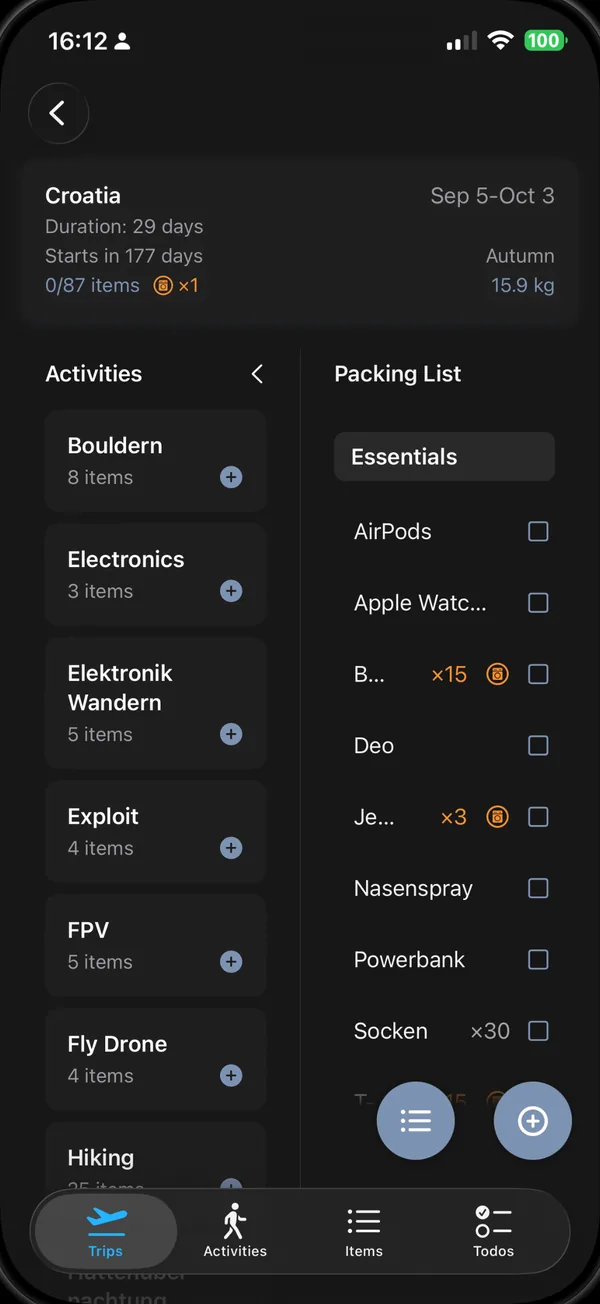
Task: Add the Exploit activity with plus icon
Action: point(231,848)
